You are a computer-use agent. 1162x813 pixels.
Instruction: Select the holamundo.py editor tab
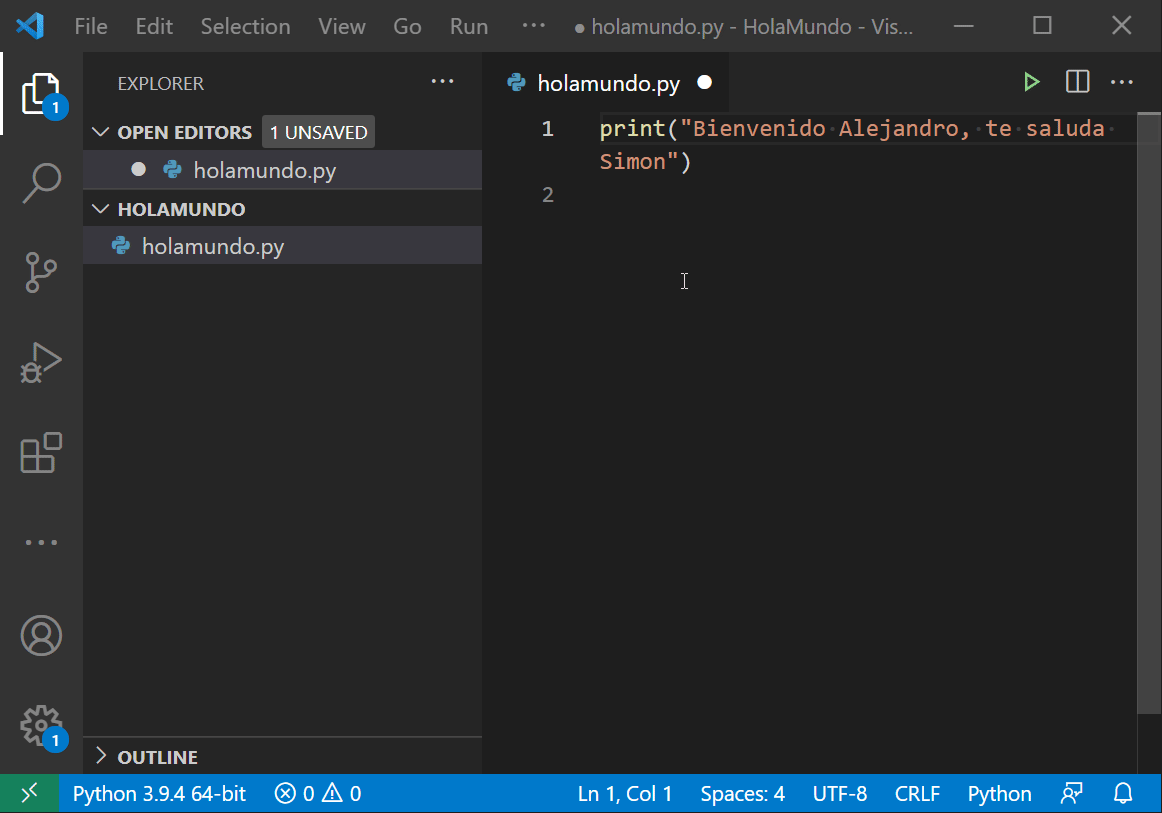pos(606,83)
